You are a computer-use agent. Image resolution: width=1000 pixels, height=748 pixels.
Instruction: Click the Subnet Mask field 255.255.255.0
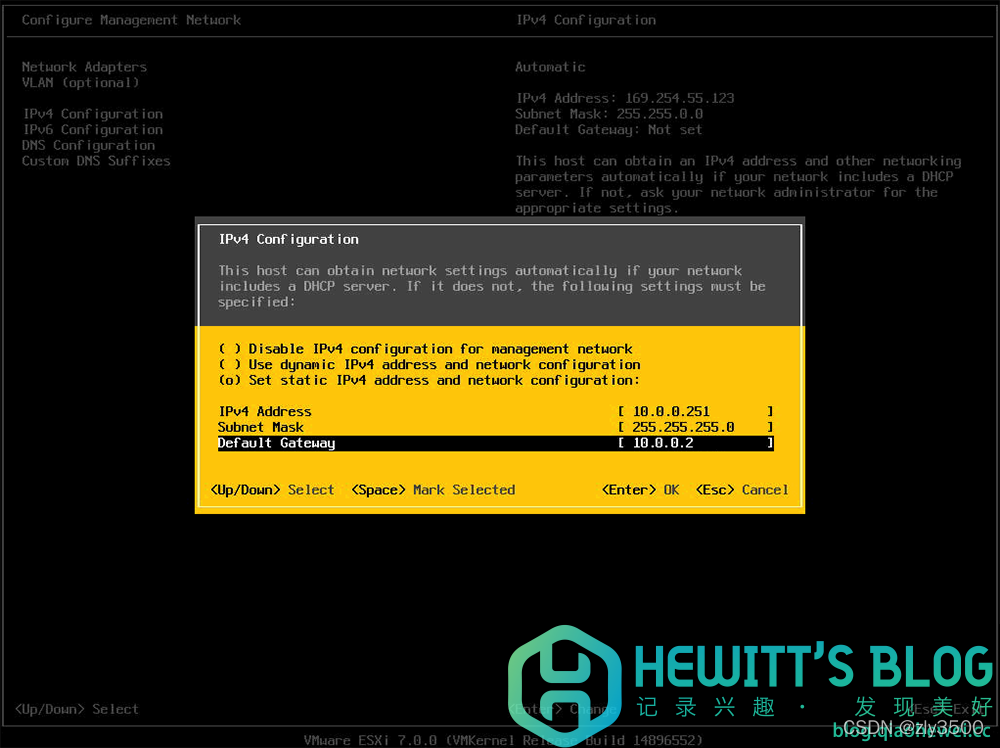tap(695, 427)
